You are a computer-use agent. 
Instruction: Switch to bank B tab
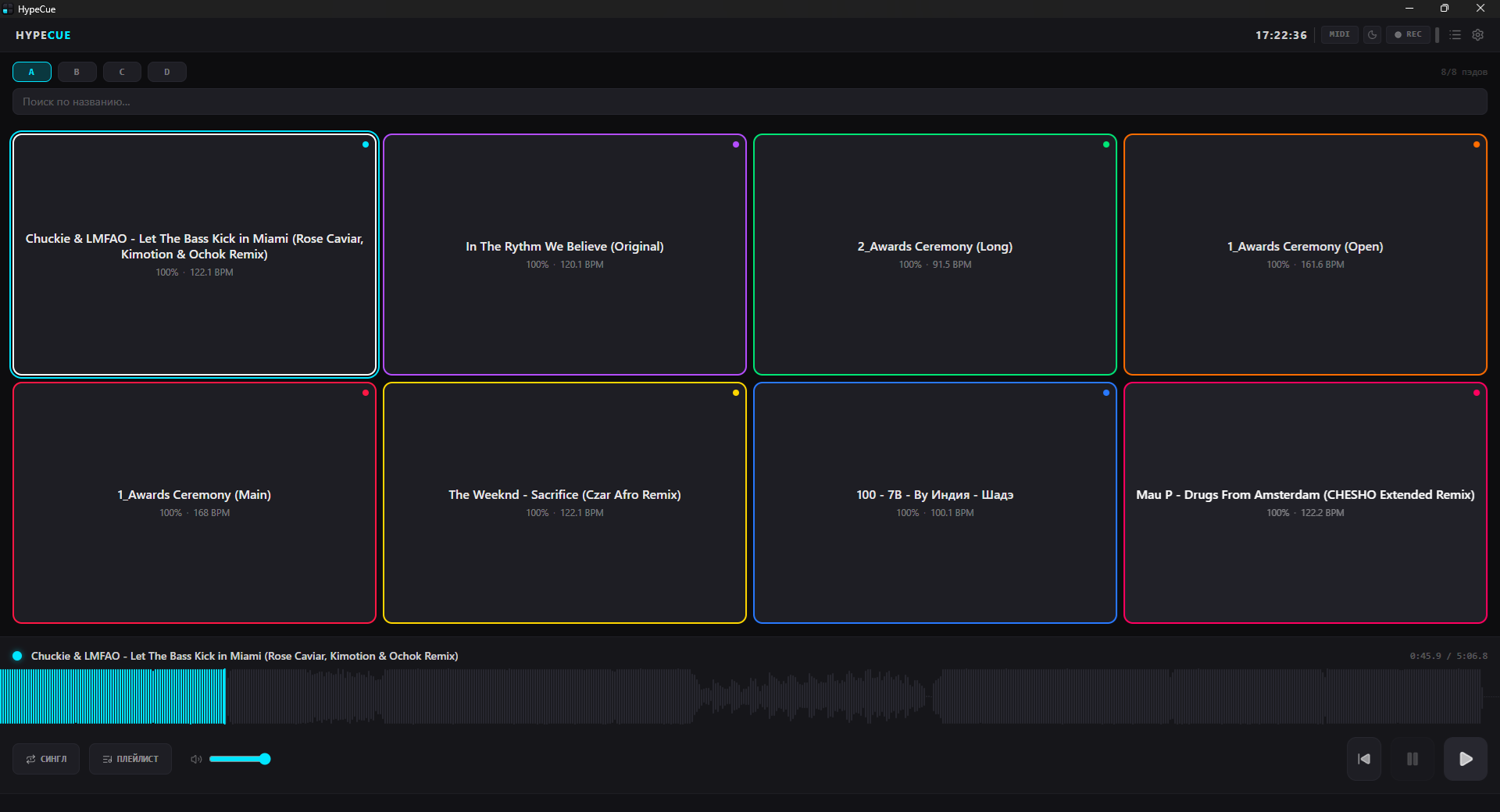tap(77, 72)
